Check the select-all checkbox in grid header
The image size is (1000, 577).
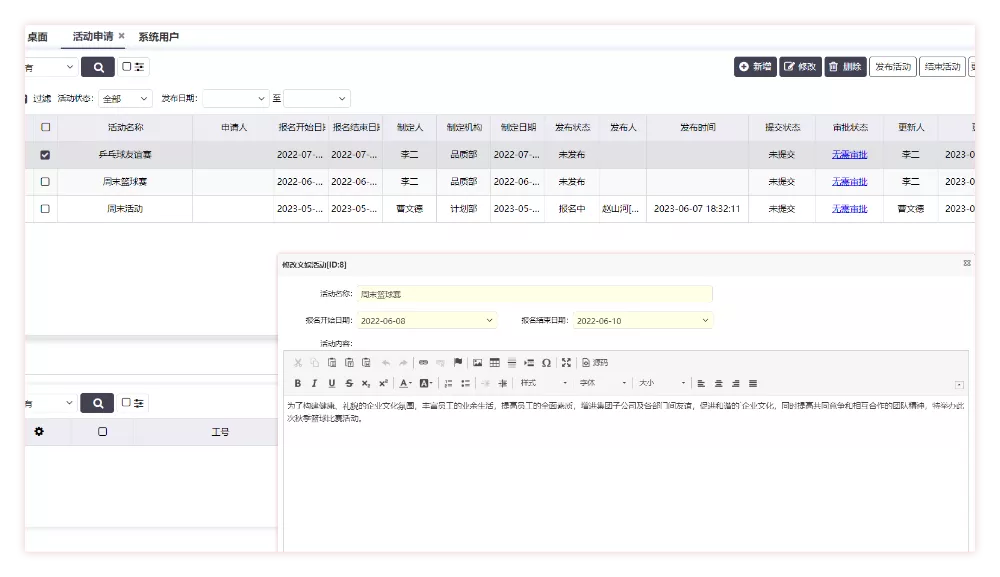(x=45, y=127)
